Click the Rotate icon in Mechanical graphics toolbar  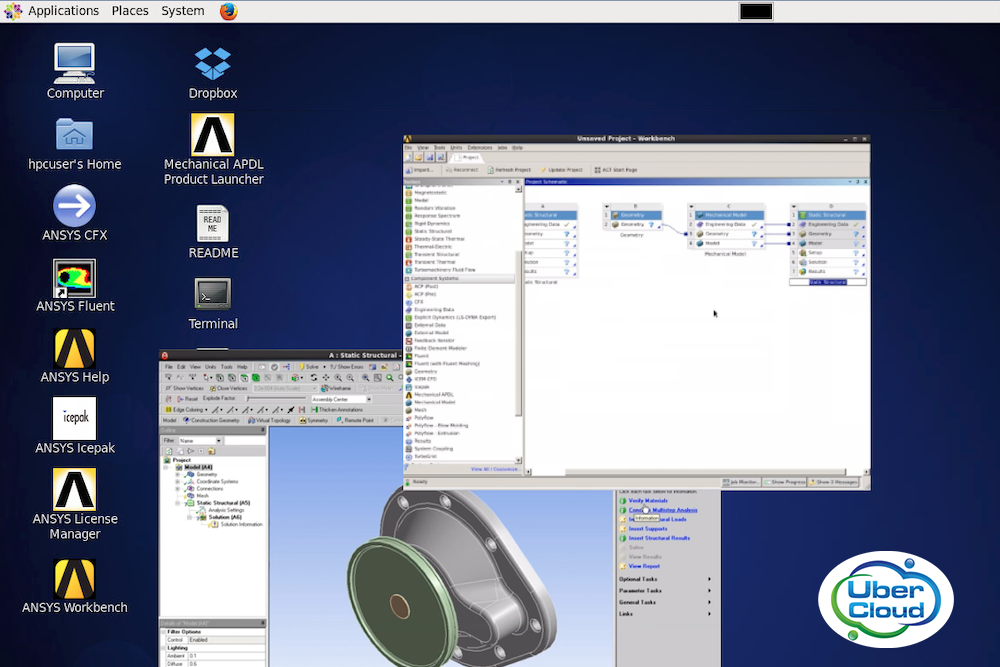[x=314, y=377]
